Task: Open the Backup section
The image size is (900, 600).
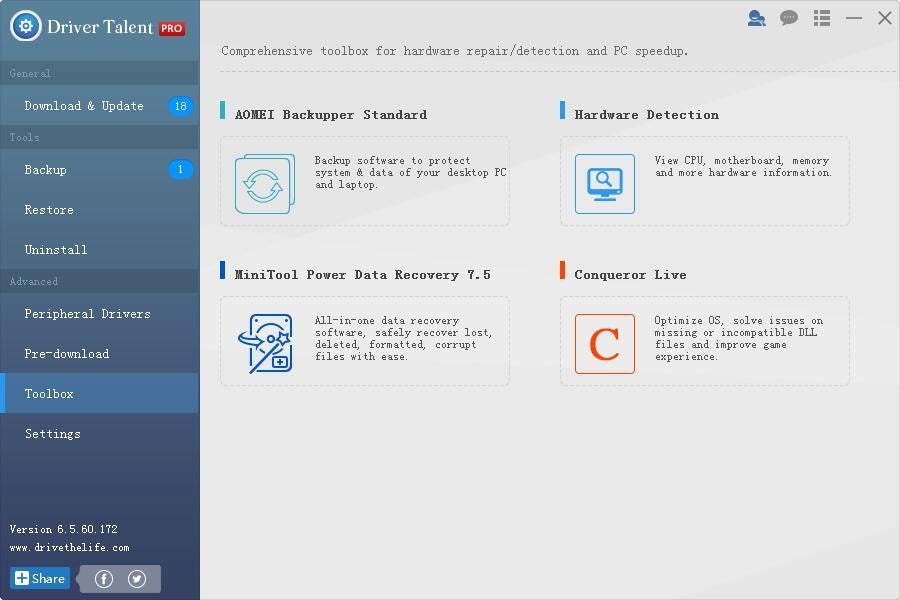Action: [x=99, y=169]
